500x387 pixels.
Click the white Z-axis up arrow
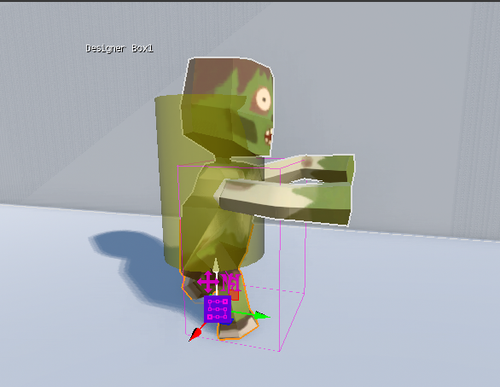click(216, 266)
